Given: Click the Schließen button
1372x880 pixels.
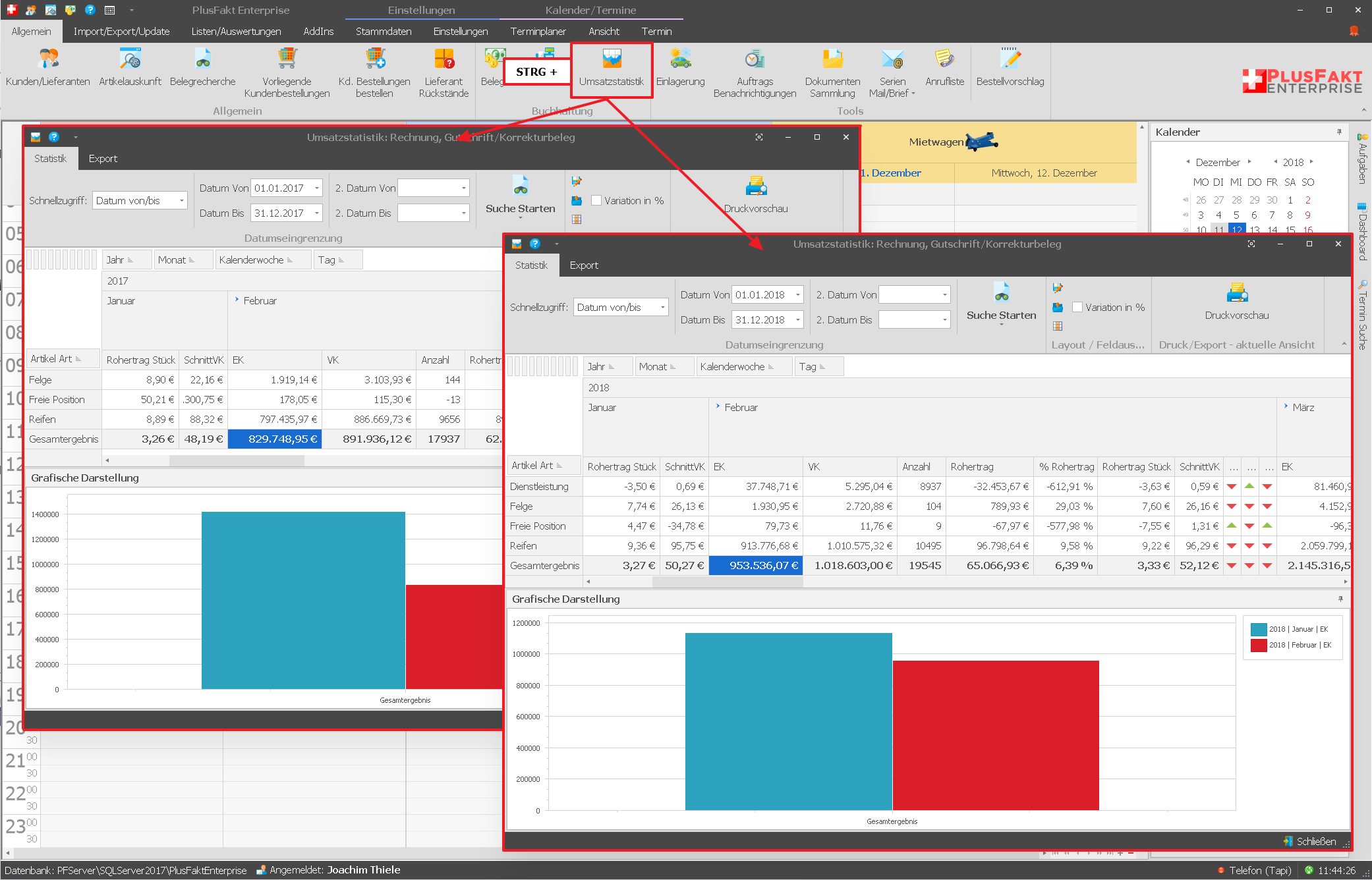Looking at the screenshot, I should pos(1310,841).
